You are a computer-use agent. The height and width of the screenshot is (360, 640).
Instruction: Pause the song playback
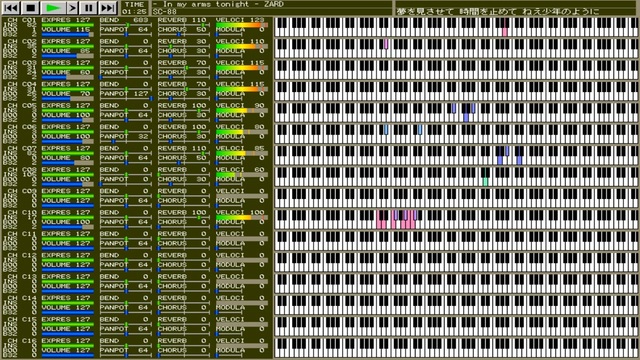pos(89,8)
